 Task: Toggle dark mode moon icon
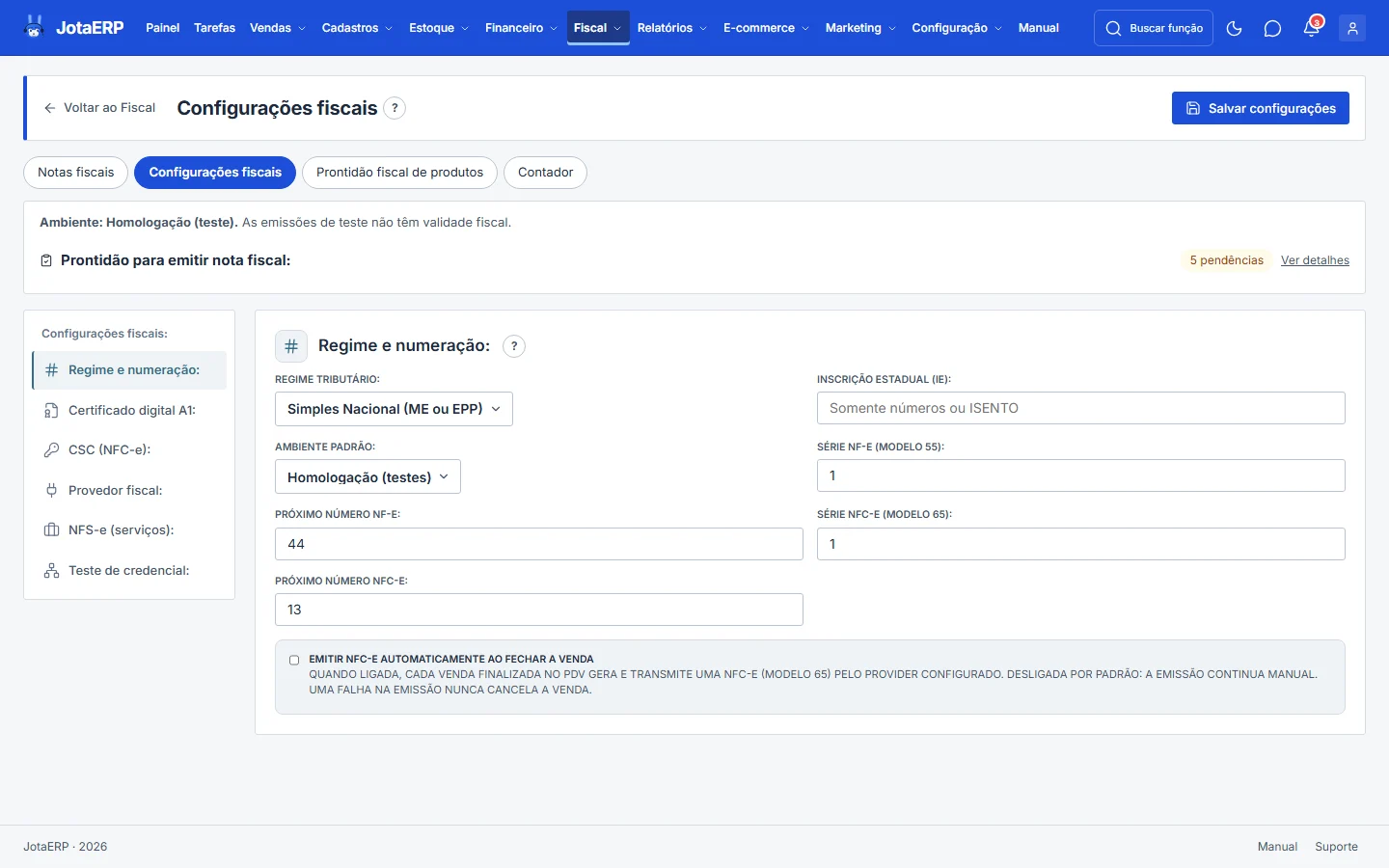click(x=1234, y=28)
